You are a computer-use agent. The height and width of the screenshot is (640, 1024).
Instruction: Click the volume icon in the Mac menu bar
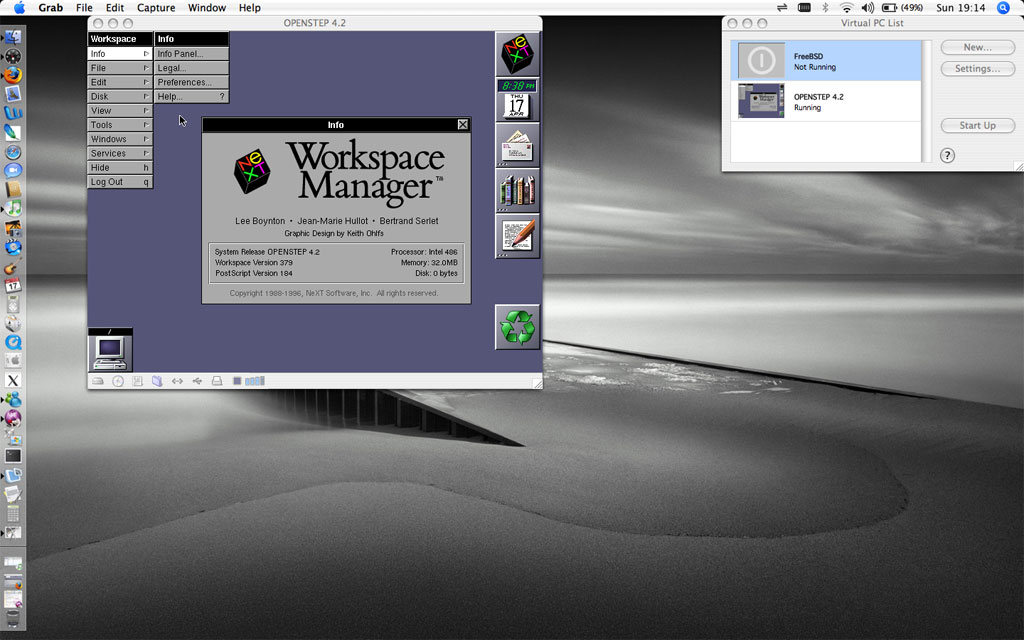[x=866, y=8]
